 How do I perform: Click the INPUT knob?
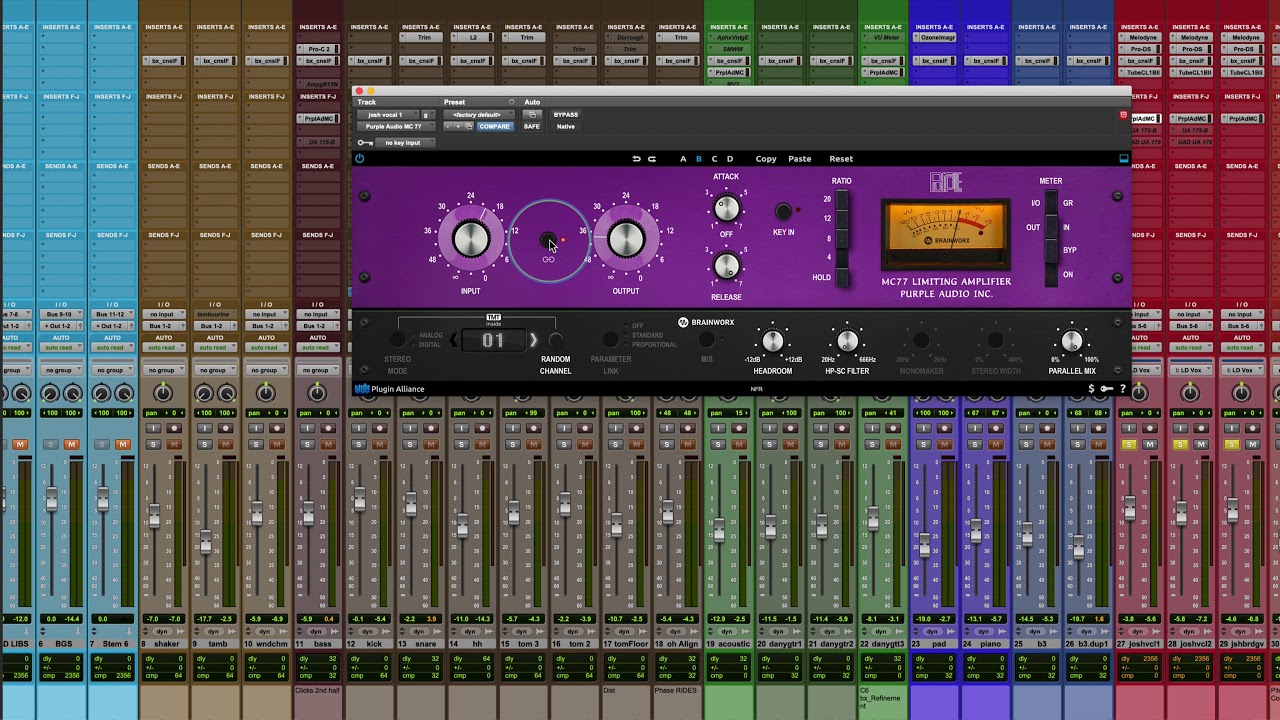(471, 239)
